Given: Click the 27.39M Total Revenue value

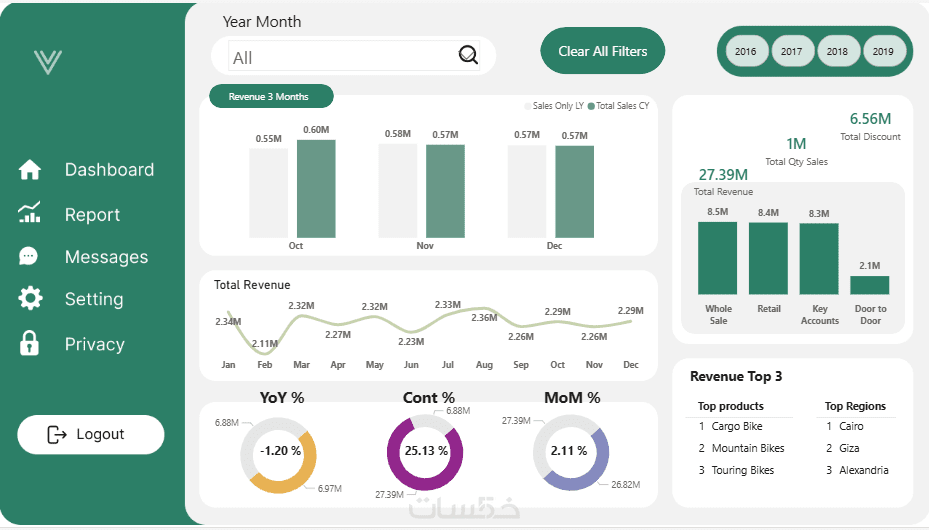Looking at the screenshot, I should tap(723, 175).
